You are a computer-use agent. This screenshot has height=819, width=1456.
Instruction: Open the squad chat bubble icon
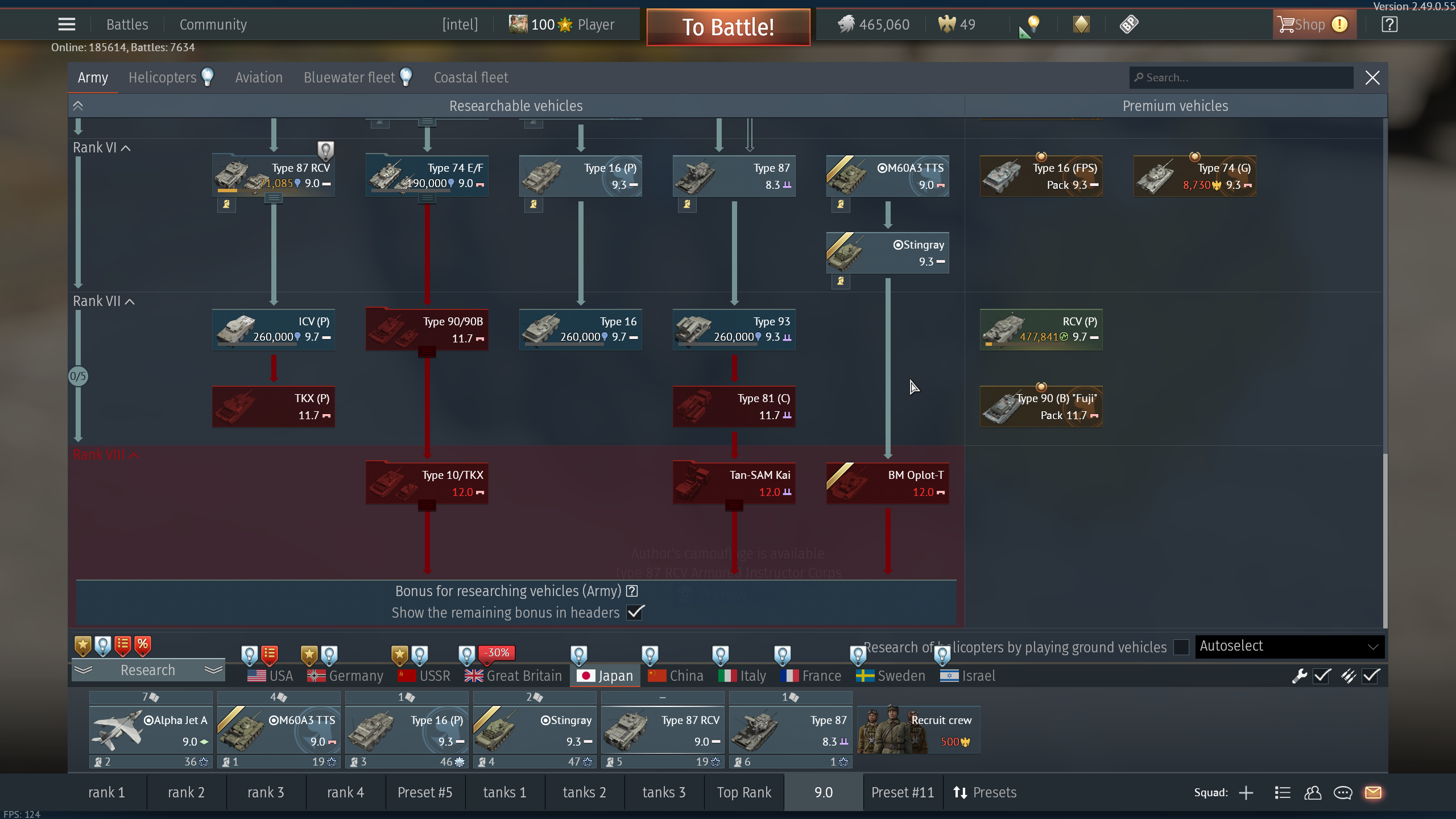pos(1343,792)
